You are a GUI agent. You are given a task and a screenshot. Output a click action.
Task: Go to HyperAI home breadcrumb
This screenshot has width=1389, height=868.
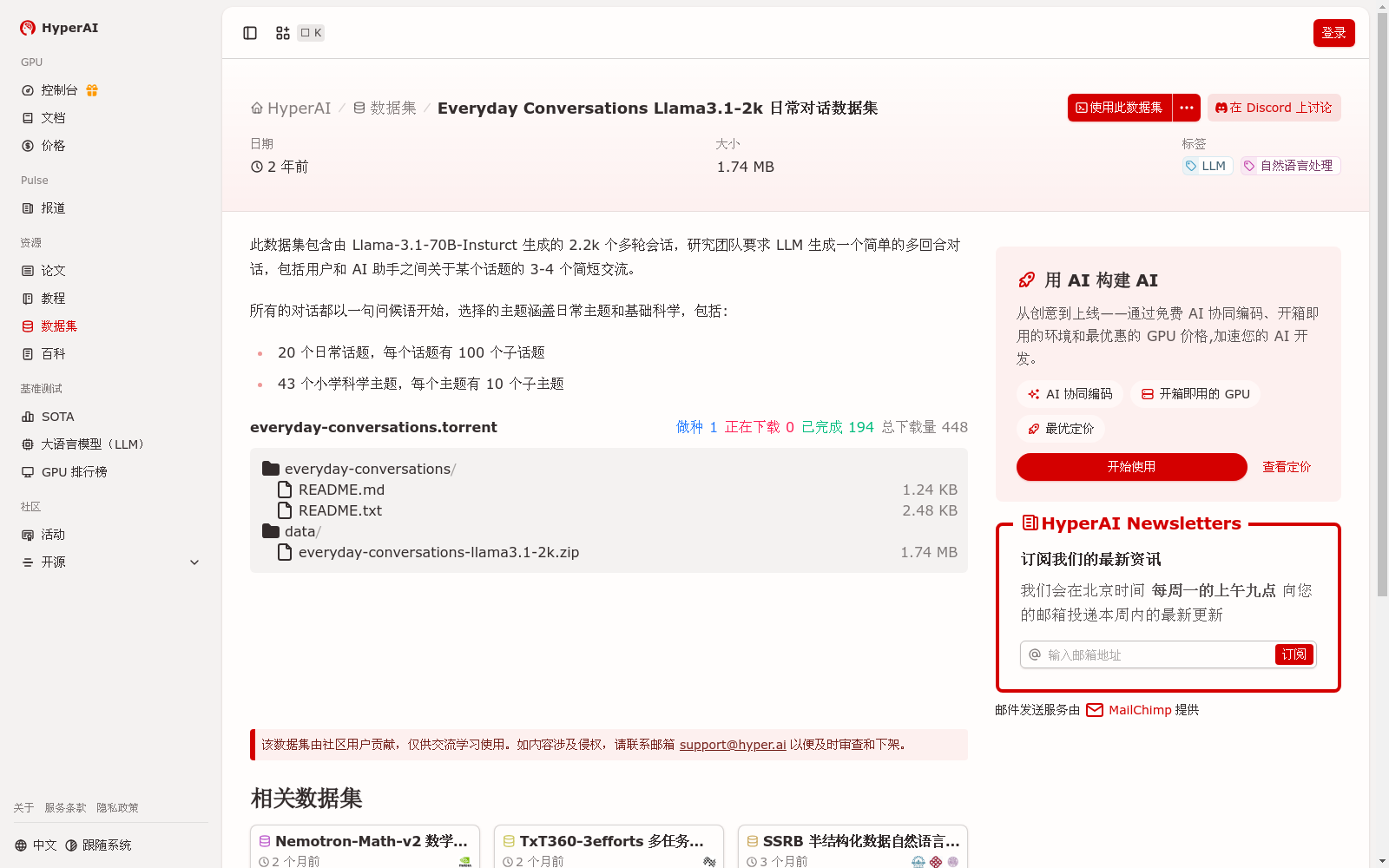point(291,108)
